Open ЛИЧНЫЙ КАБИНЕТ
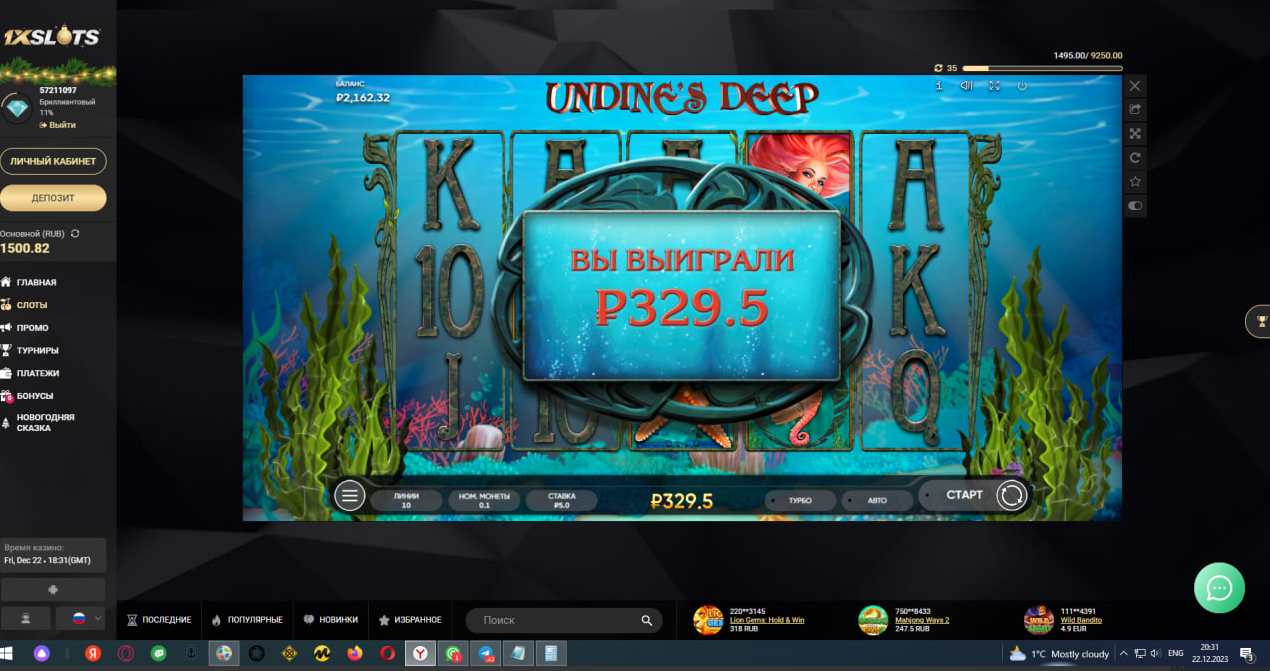The width and height of the screenshot is (1270, 671). click(x=53, y=161)
